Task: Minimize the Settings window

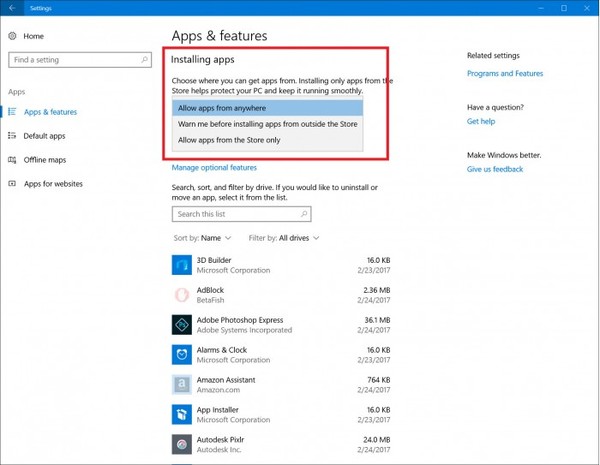Action: pyautogui.click(x=541, y=8)
